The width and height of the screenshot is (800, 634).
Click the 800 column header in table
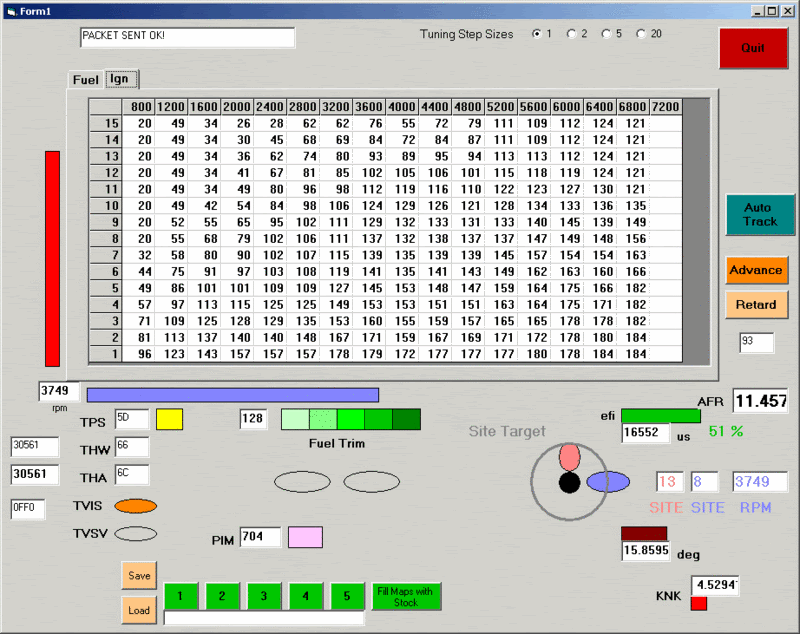(x=138, y=107)
